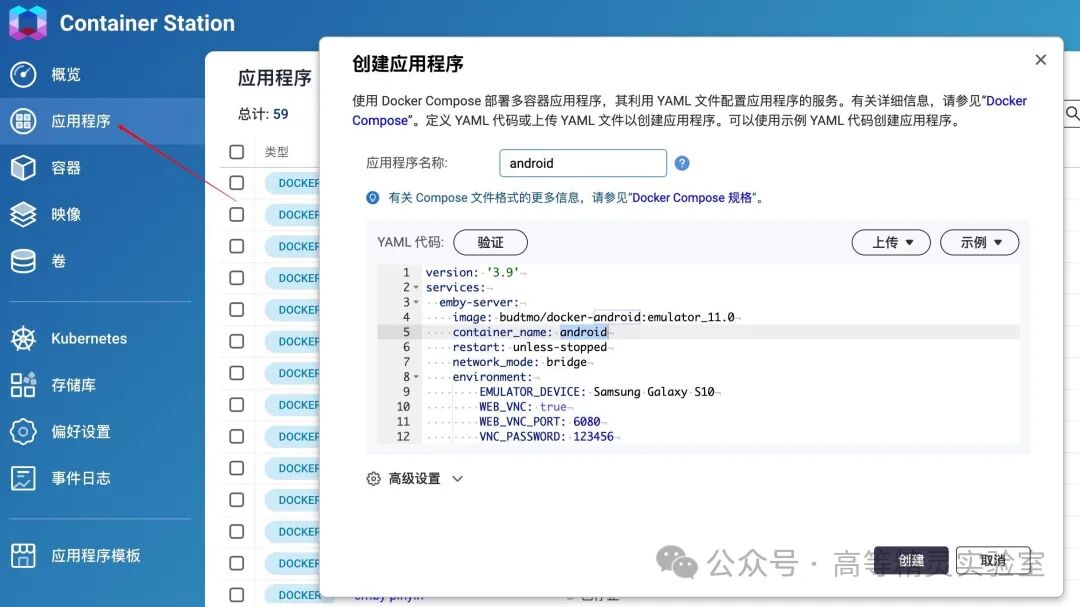Go to 卷 menu item
Screen dimensions: 1080x607
59,261
